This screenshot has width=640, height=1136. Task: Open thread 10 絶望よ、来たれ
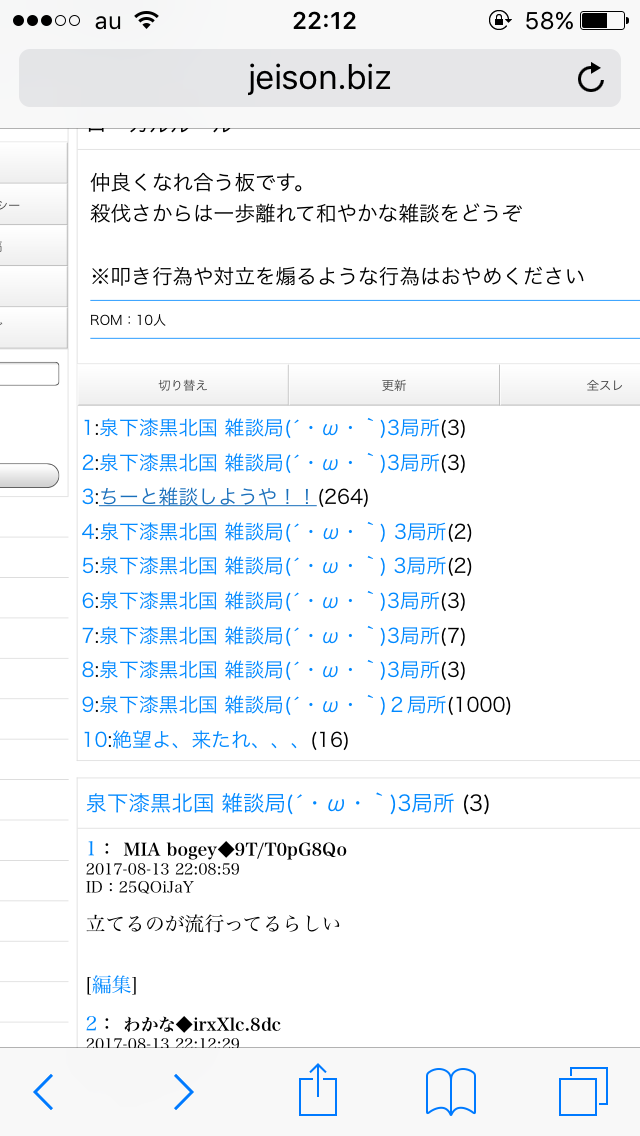(196, 740)
